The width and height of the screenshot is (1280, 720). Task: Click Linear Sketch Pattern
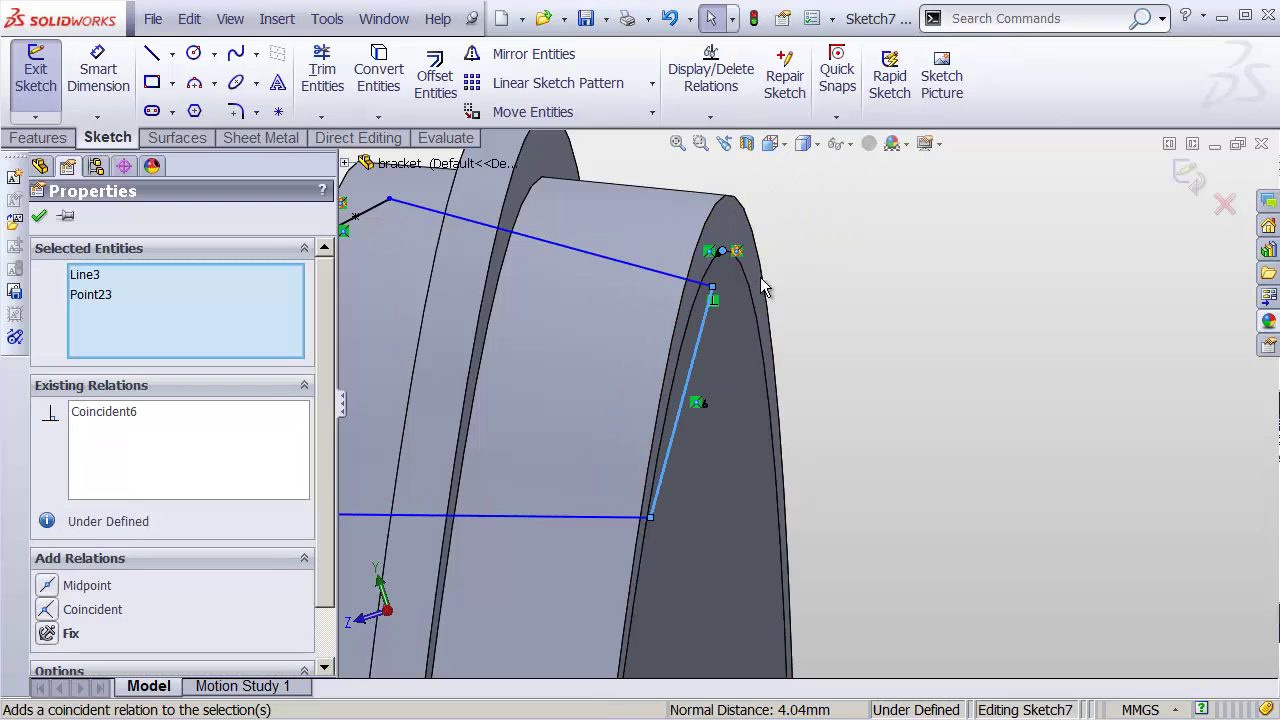[x=544, y=83]
